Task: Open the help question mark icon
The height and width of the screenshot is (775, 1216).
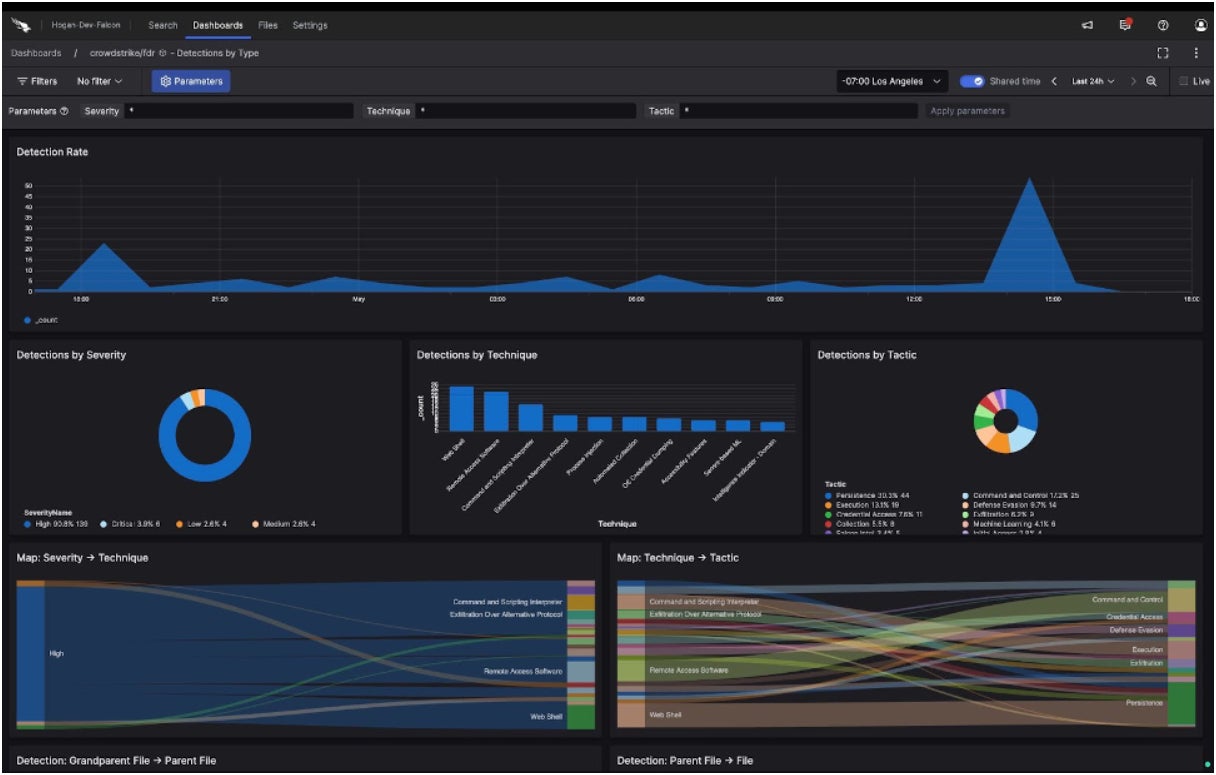Action: point(1163,25)
